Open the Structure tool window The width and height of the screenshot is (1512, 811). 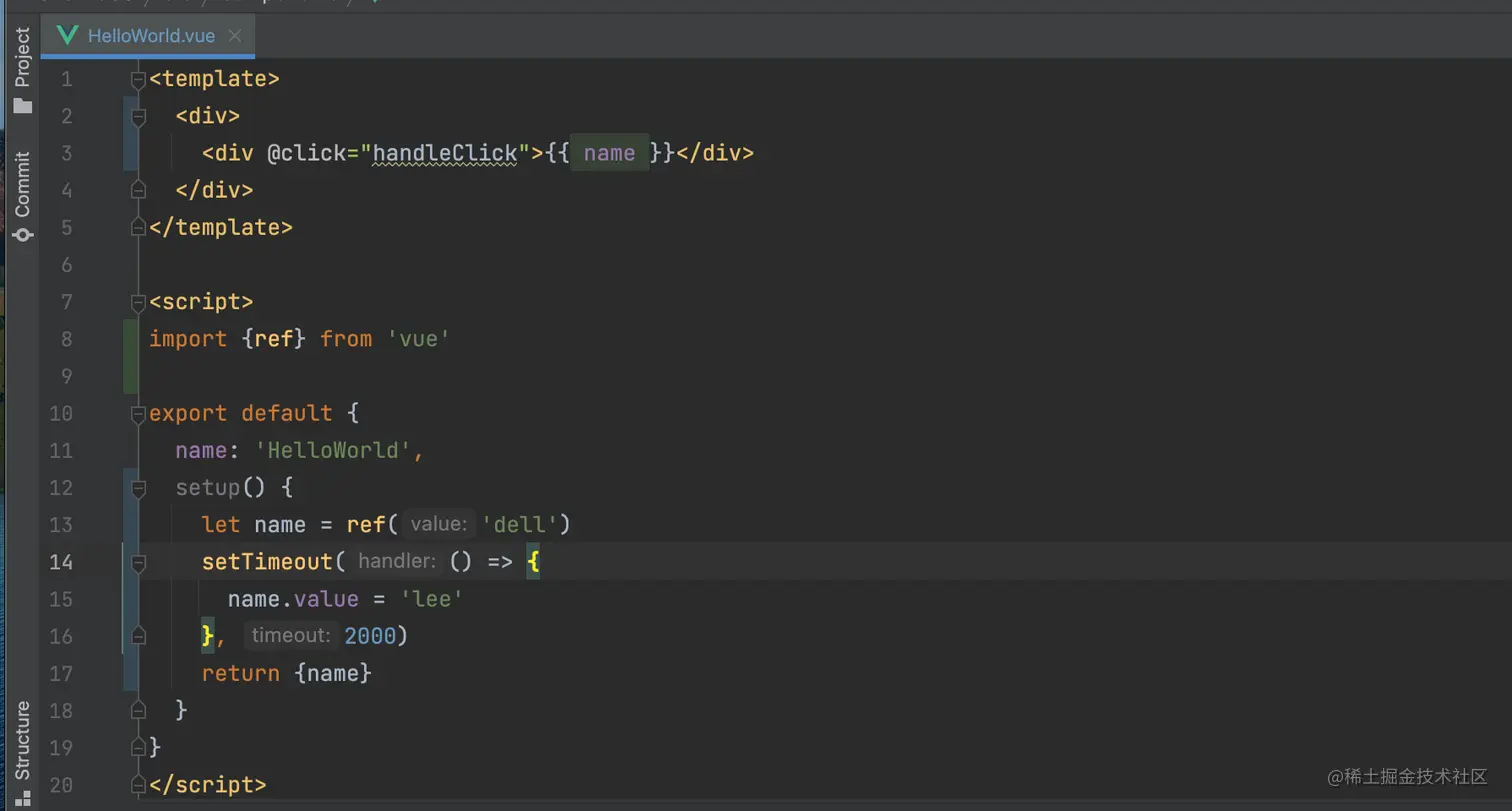tap(22, 751)
